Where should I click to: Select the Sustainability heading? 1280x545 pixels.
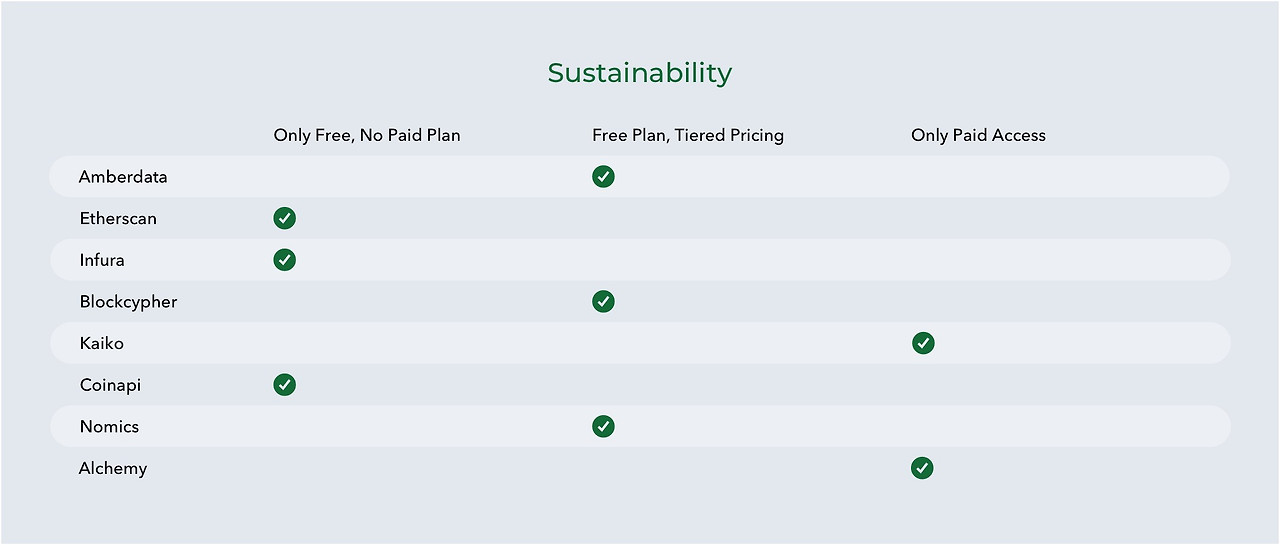(x=640, y=73)
